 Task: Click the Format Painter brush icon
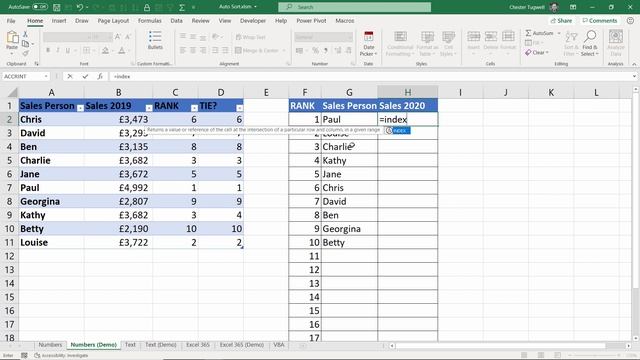[x=26, y=53]
